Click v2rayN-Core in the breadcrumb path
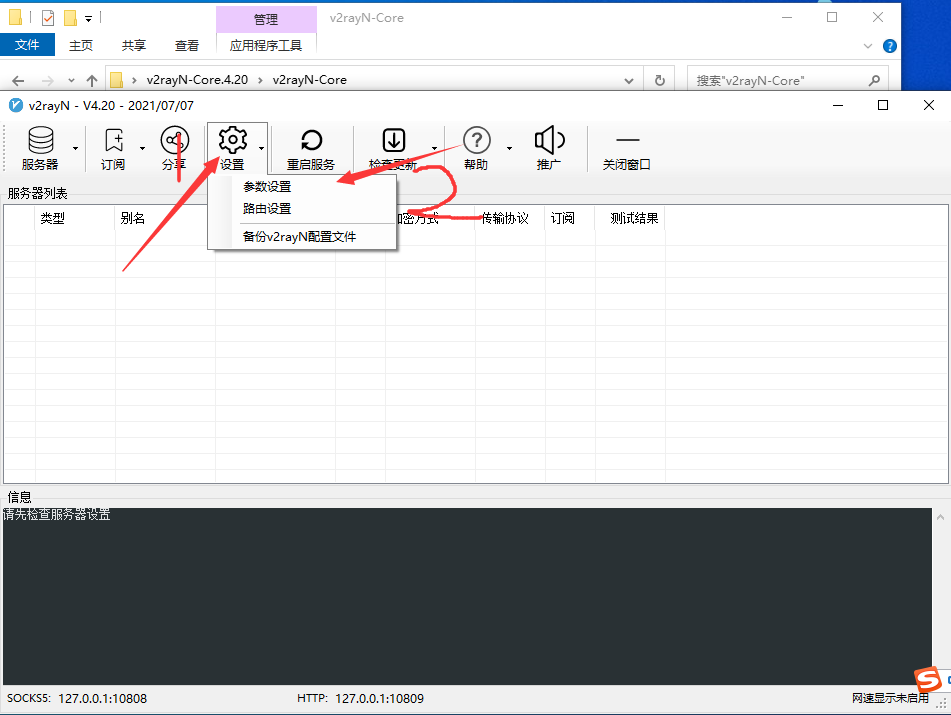This screenshot has width=951, height=715. [x=309, y=80]
